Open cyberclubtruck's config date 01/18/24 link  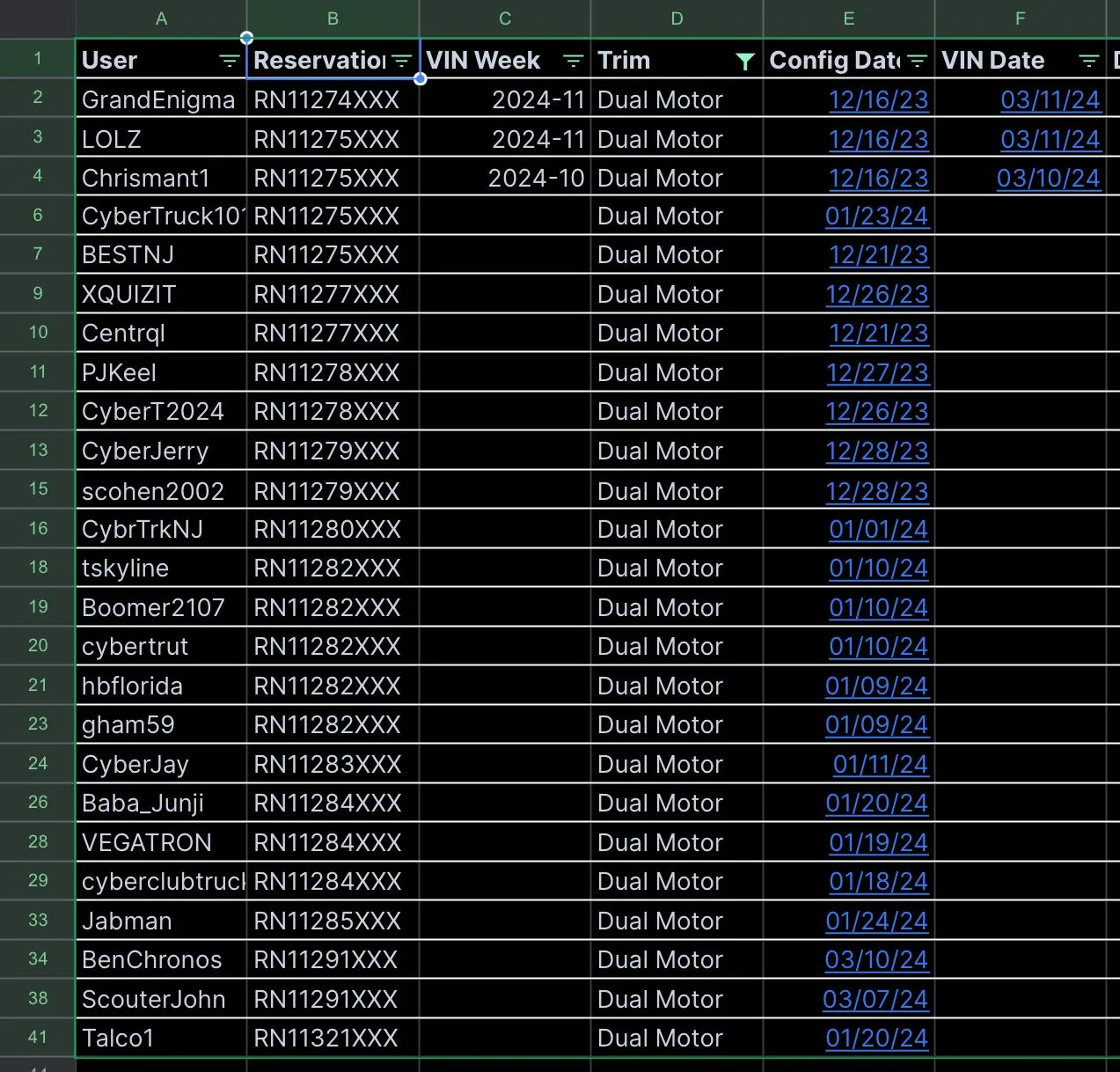point(877,882)
